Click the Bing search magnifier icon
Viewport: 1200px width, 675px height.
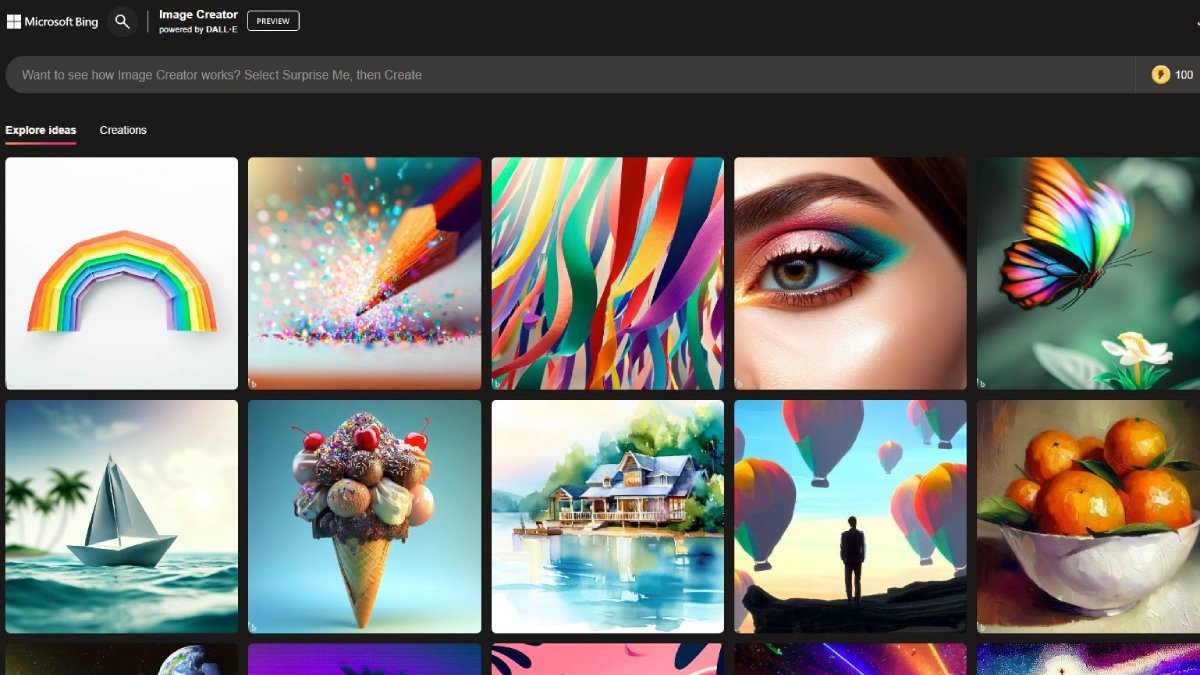[122, 21]
